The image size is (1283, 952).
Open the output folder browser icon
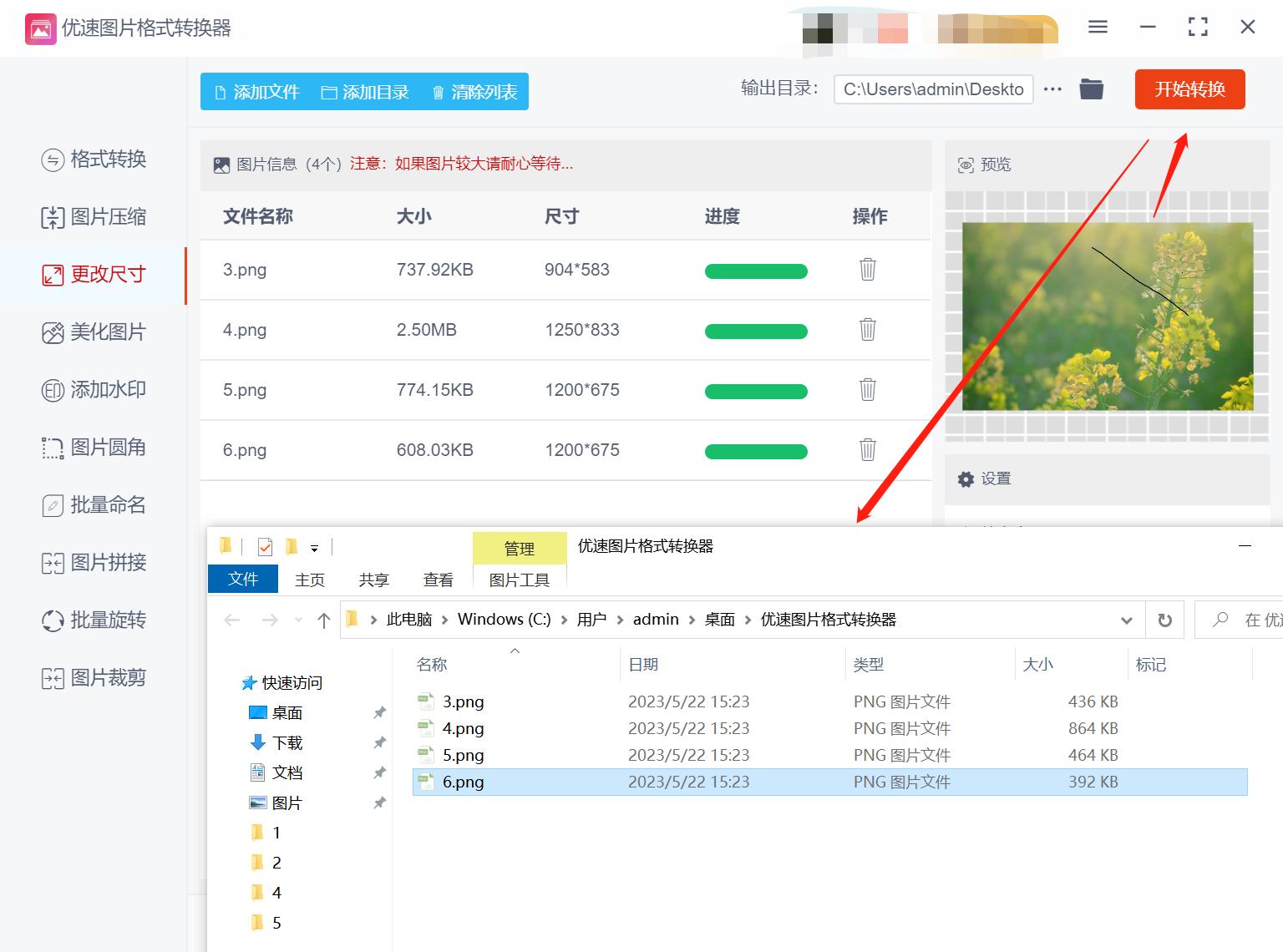pyautogui.click(x=1091, y=89)
